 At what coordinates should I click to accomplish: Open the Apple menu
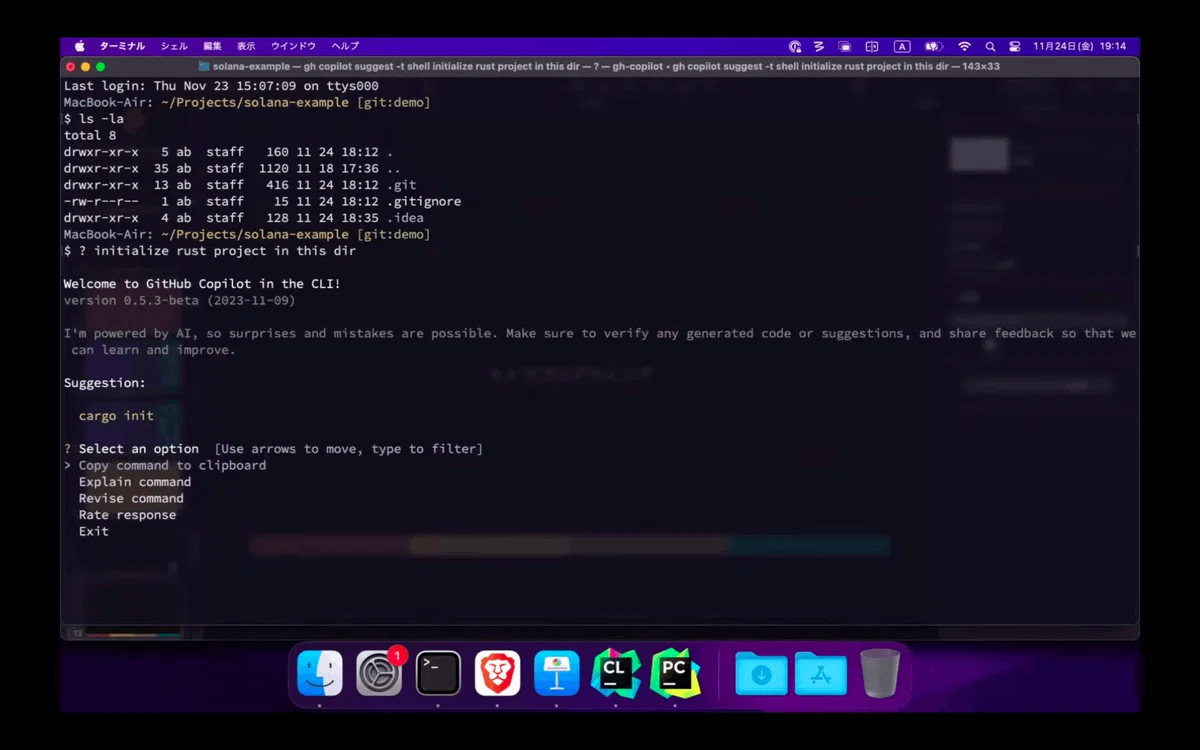click(79, 46)
